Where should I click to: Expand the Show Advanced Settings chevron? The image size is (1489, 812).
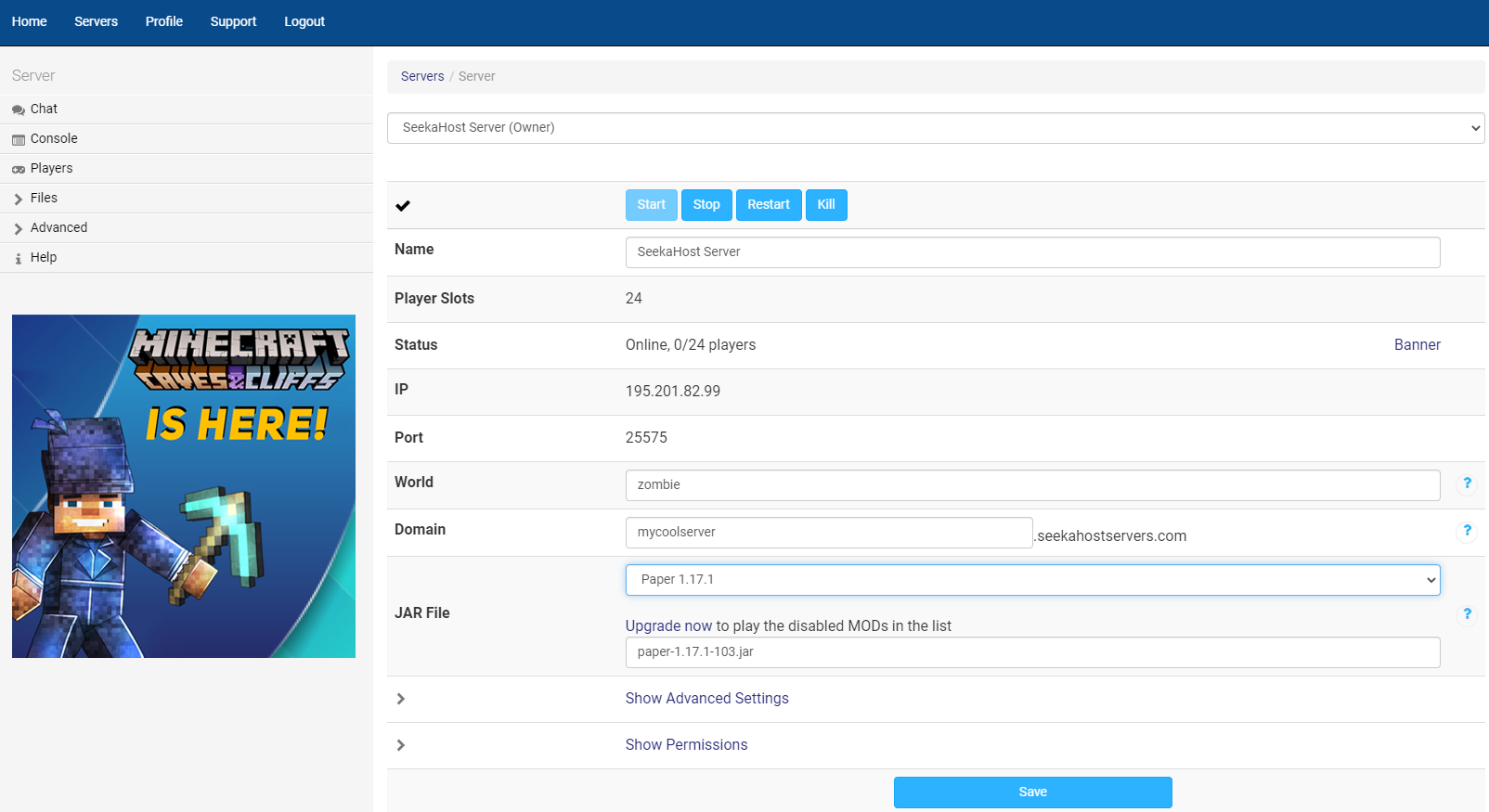pos(401,699)
